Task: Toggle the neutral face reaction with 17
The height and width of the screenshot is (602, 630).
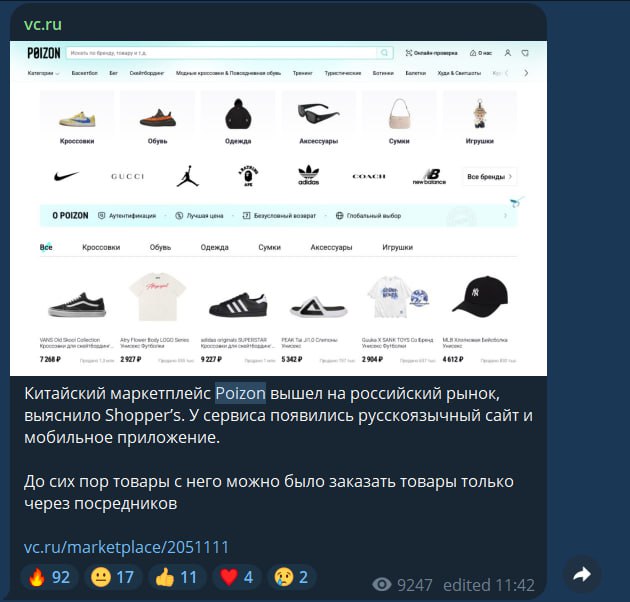Action: 113,577
